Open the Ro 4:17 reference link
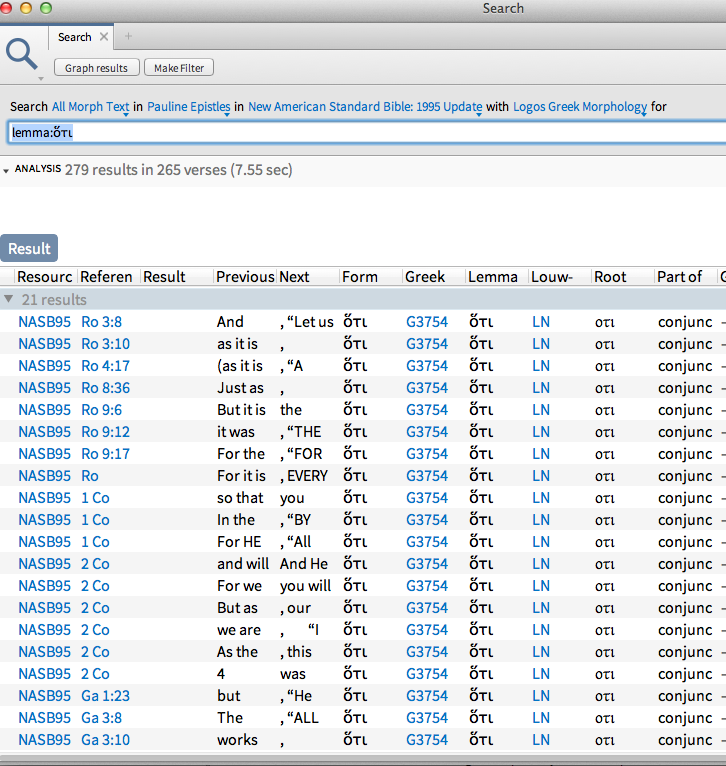 (106, 366)
